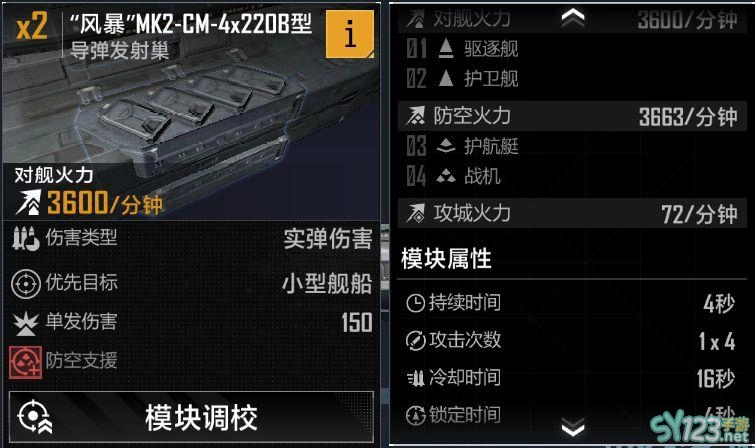Click the 持续时间 duration clock icon
755x448 pixels.
(415, 303)
